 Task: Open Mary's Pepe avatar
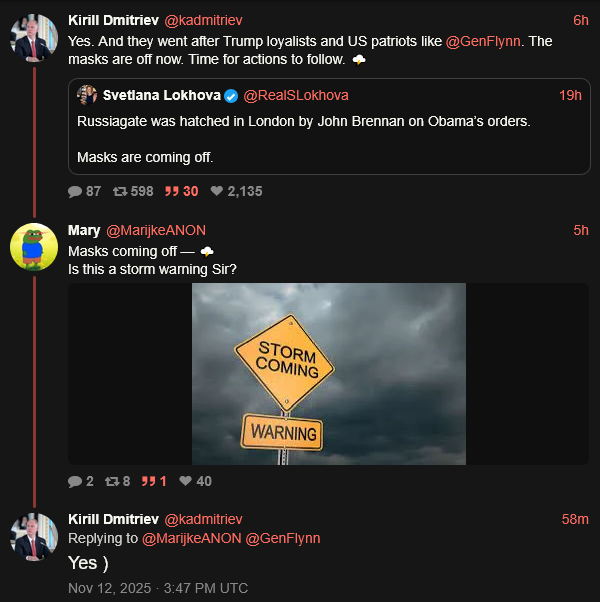pyautogui.click(x=33, y=247)
